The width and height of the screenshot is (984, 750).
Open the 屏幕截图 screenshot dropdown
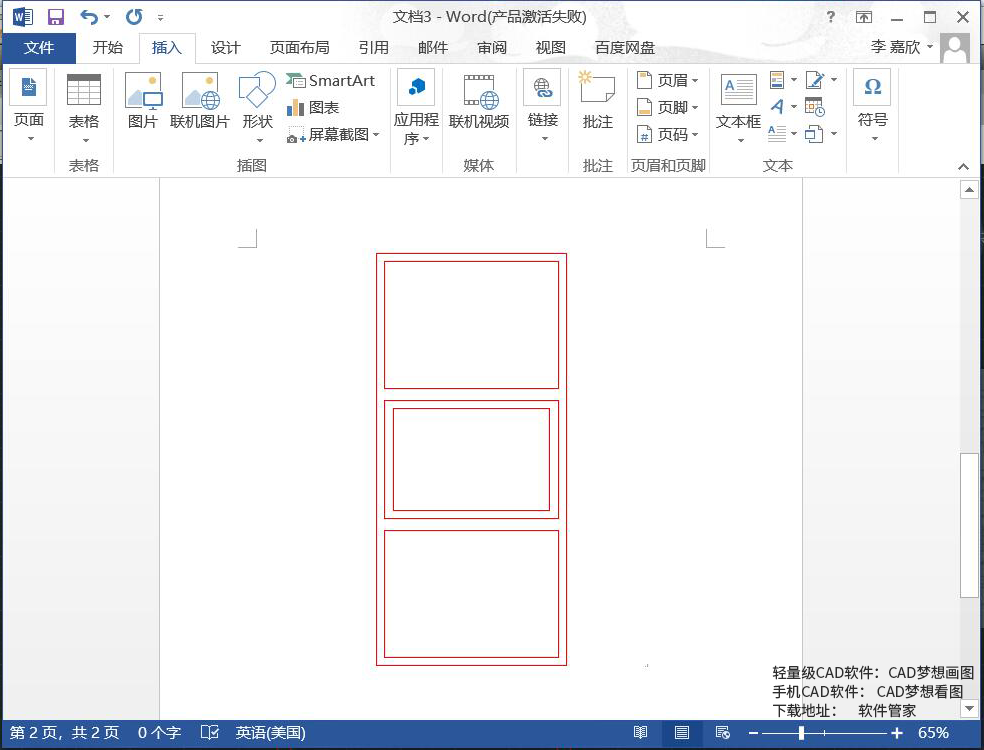coord(333,134)
